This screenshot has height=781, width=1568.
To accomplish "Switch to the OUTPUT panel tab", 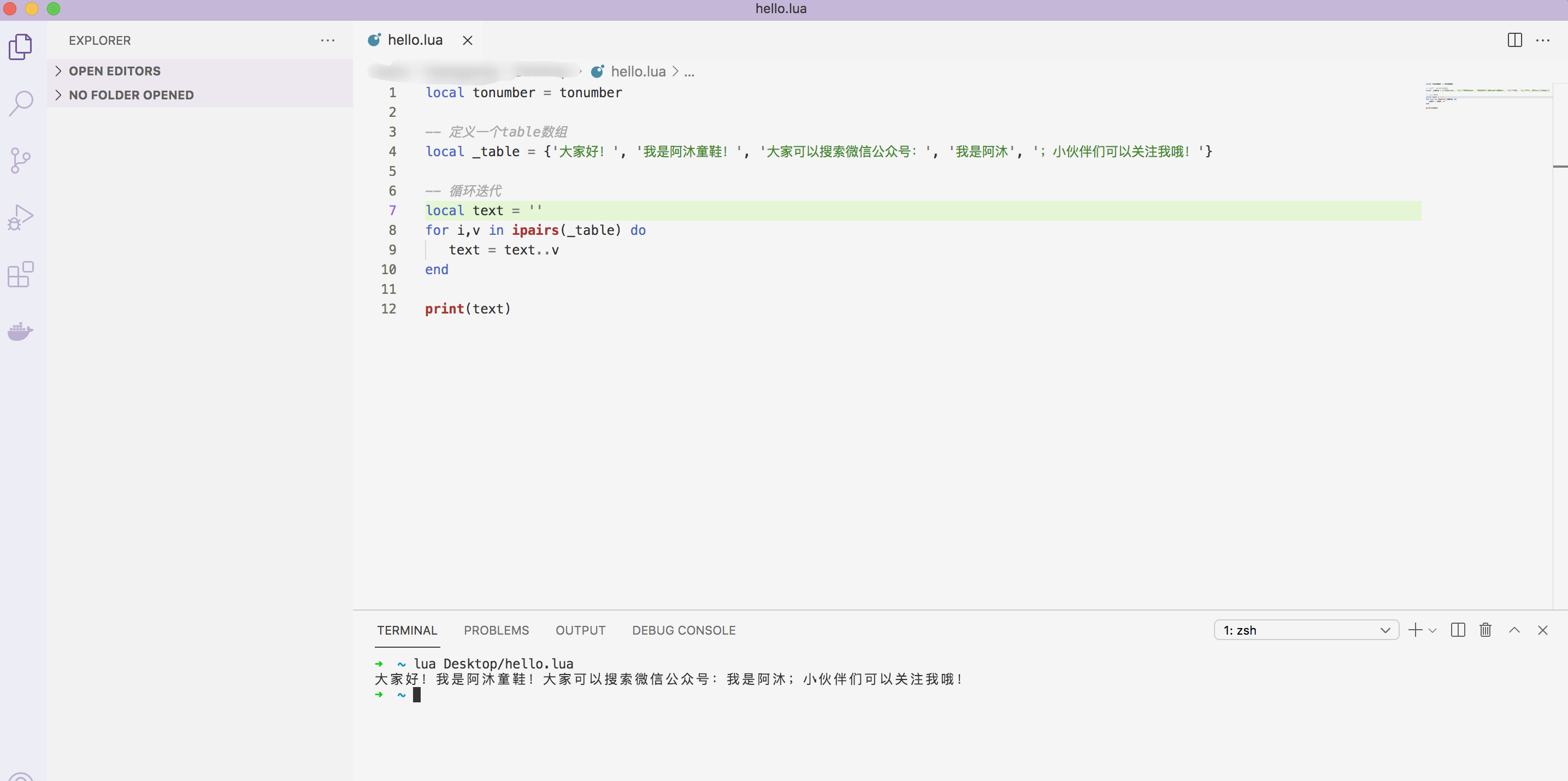I will coord(580,630).
